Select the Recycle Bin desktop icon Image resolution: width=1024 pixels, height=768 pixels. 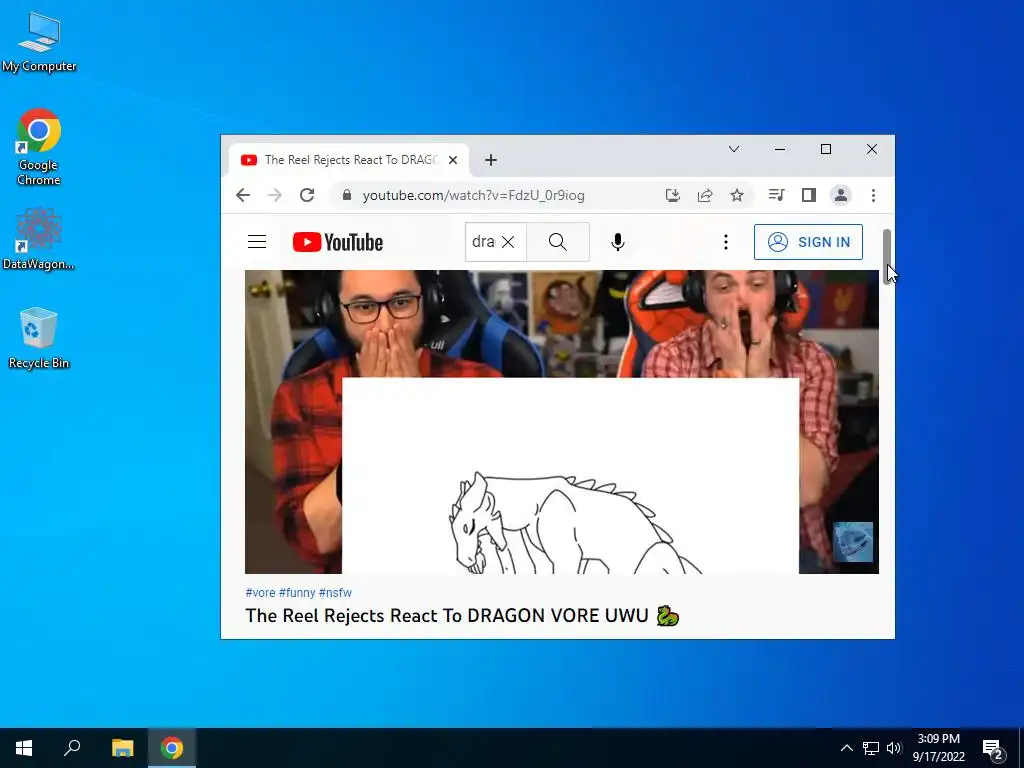[x=39, y=338]
